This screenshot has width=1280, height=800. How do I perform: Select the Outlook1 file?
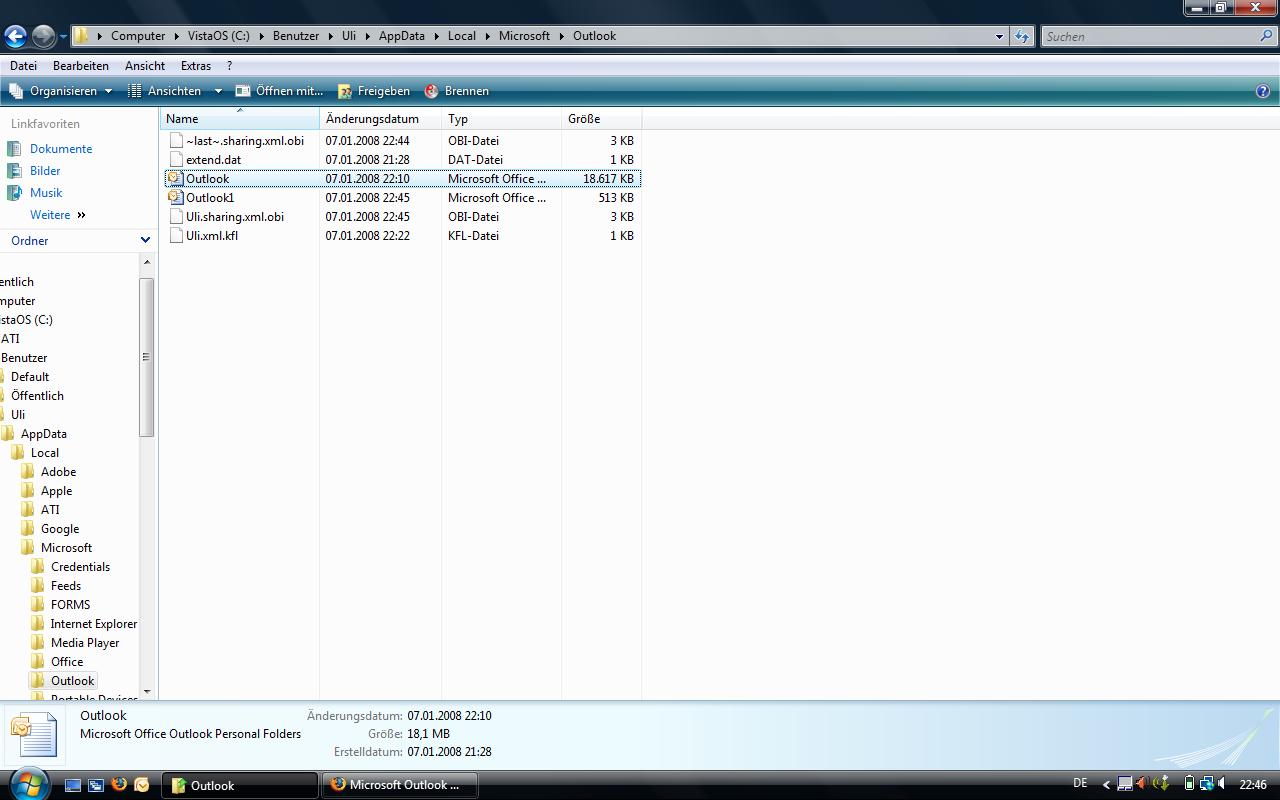pyautogui.click(x=209, y=198)
